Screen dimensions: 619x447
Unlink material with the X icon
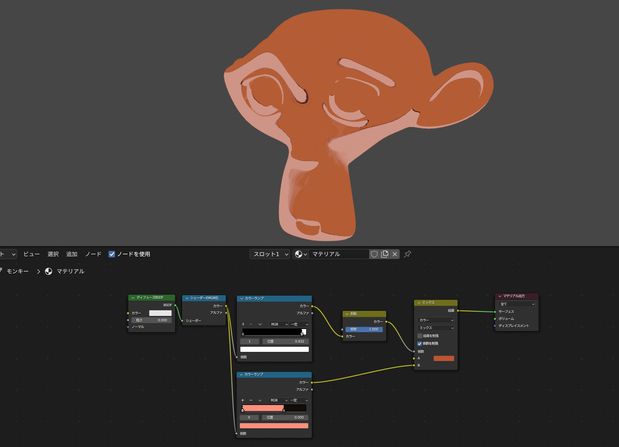(395, 254)
